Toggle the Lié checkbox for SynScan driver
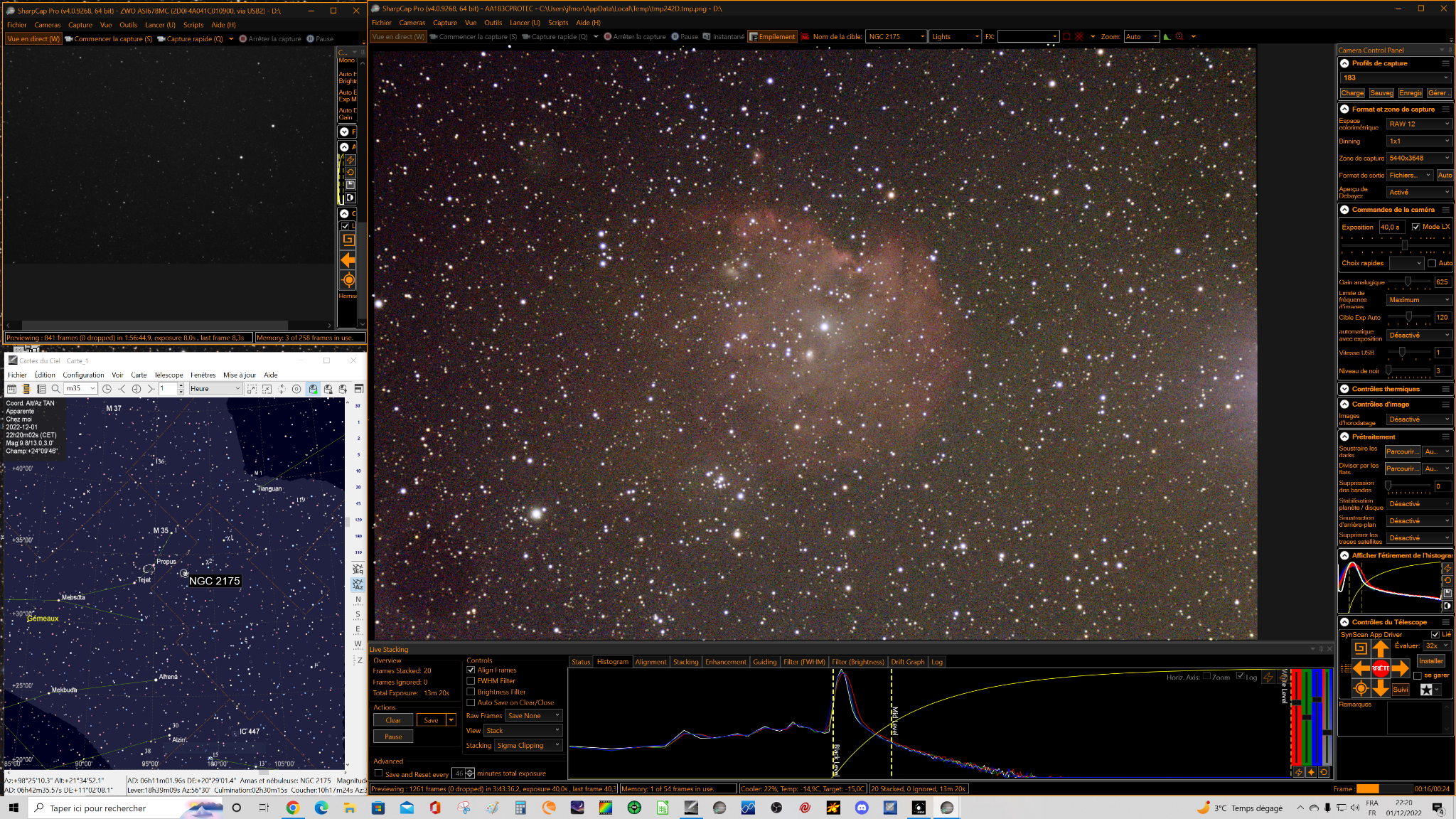The width and height of the screenshot is (1456, 819). (1435, 634)
